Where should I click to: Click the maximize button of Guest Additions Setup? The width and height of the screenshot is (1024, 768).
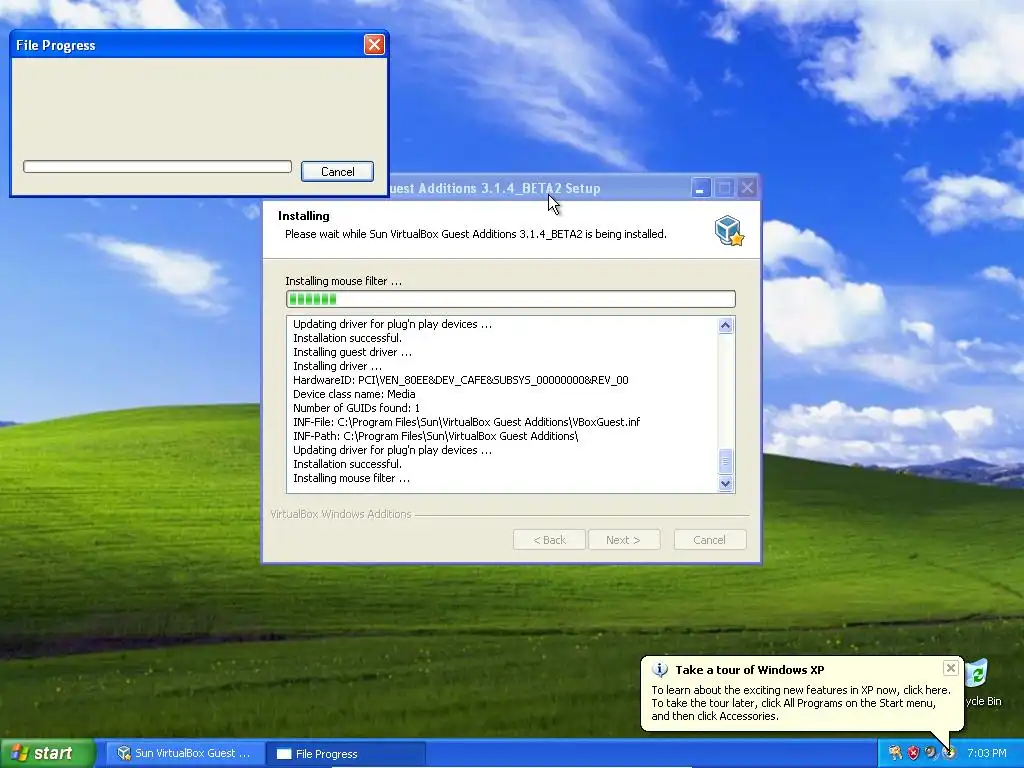[724, 188]
